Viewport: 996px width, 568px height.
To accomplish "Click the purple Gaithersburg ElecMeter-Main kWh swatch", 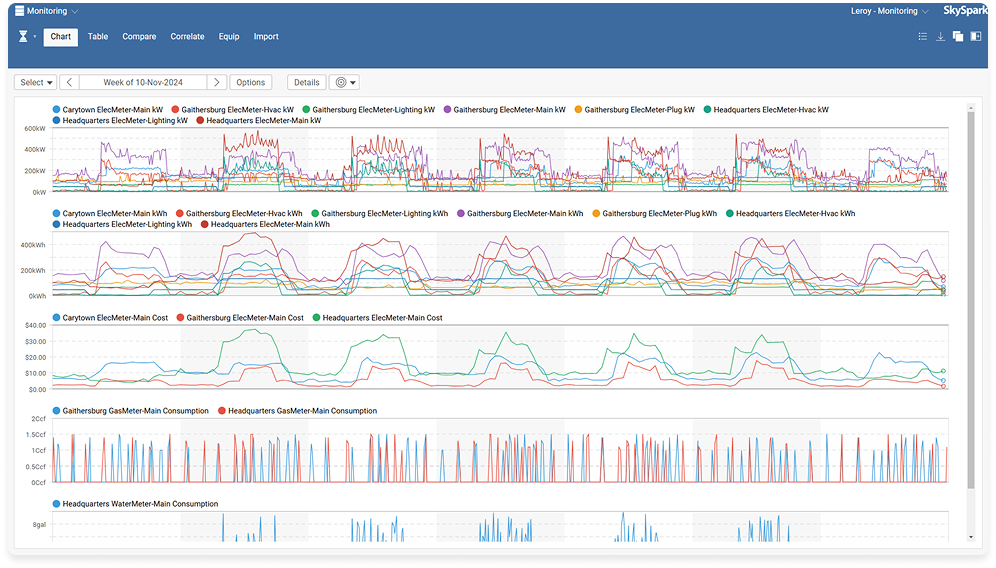I will point(462,213).
